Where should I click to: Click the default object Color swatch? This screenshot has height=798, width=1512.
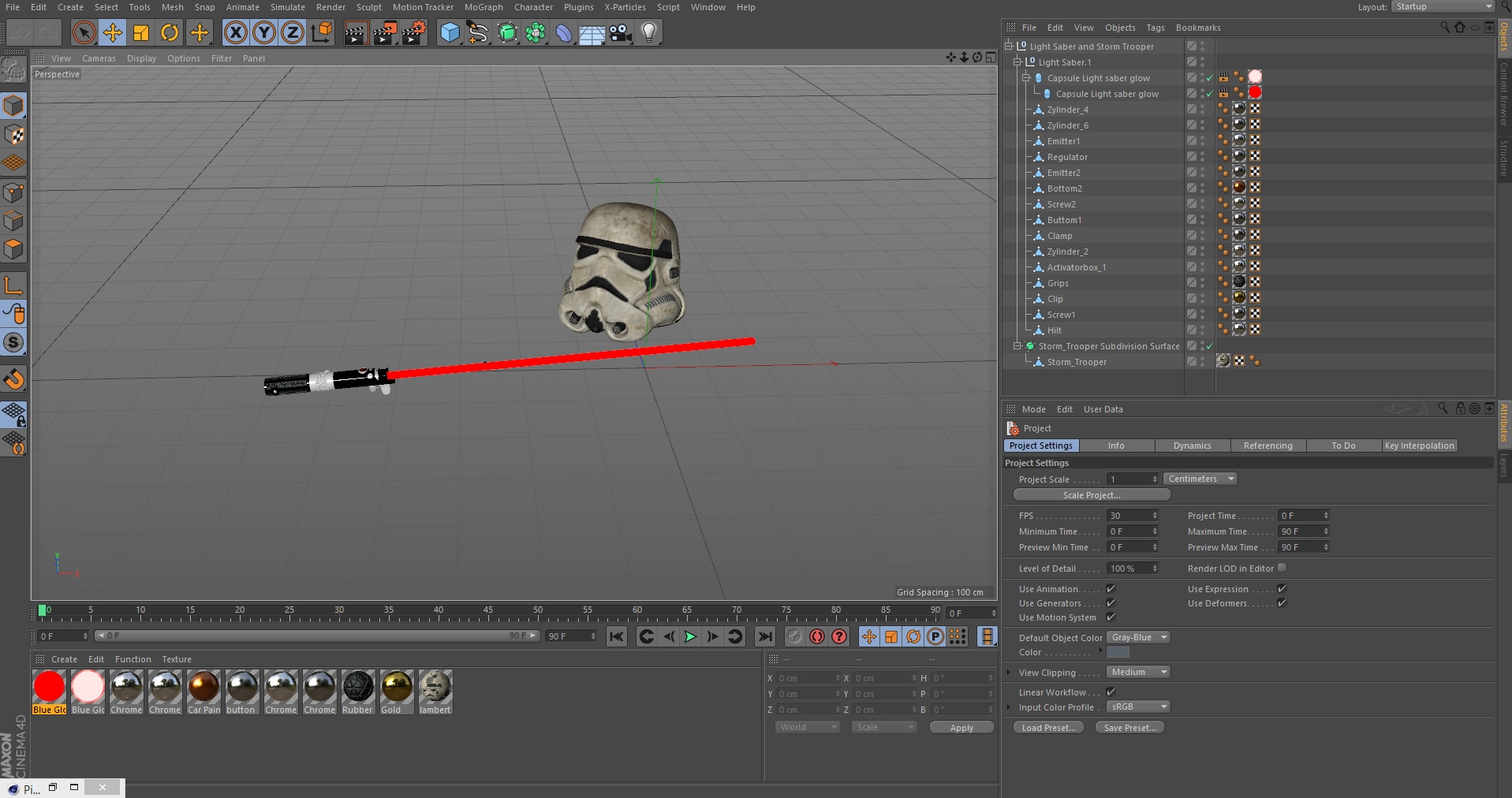click(1118, 652)
